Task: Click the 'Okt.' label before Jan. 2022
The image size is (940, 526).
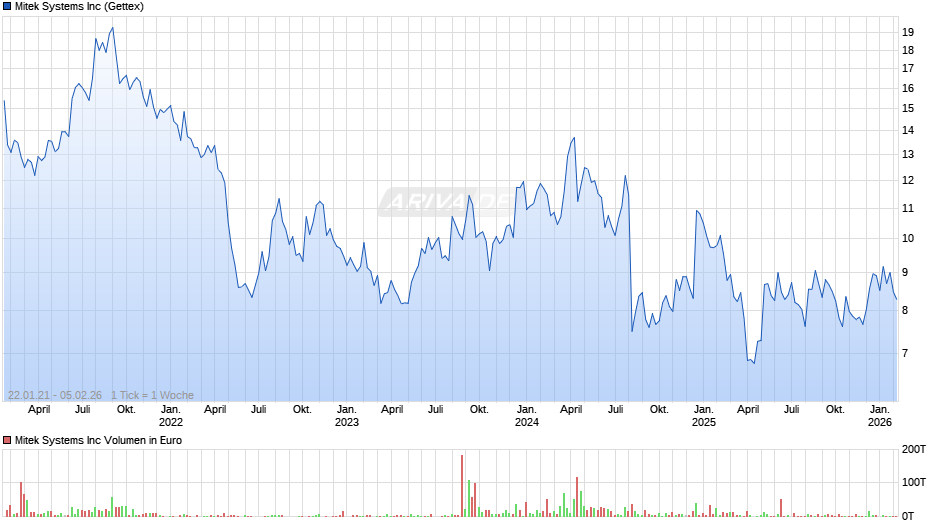Action: [126, 410]
